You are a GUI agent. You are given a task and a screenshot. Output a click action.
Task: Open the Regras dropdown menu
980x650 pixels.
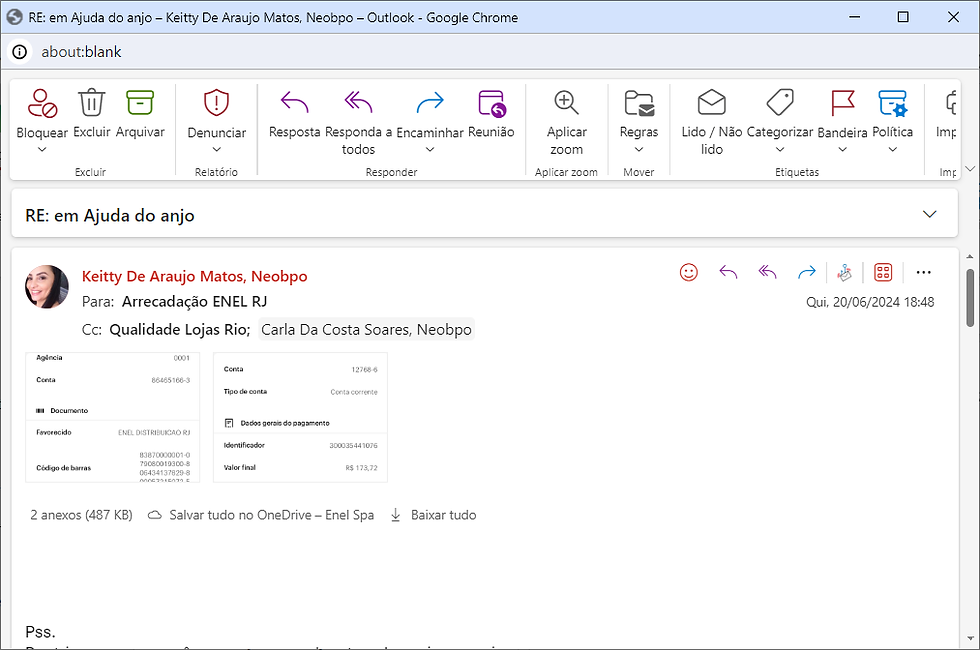639,150
